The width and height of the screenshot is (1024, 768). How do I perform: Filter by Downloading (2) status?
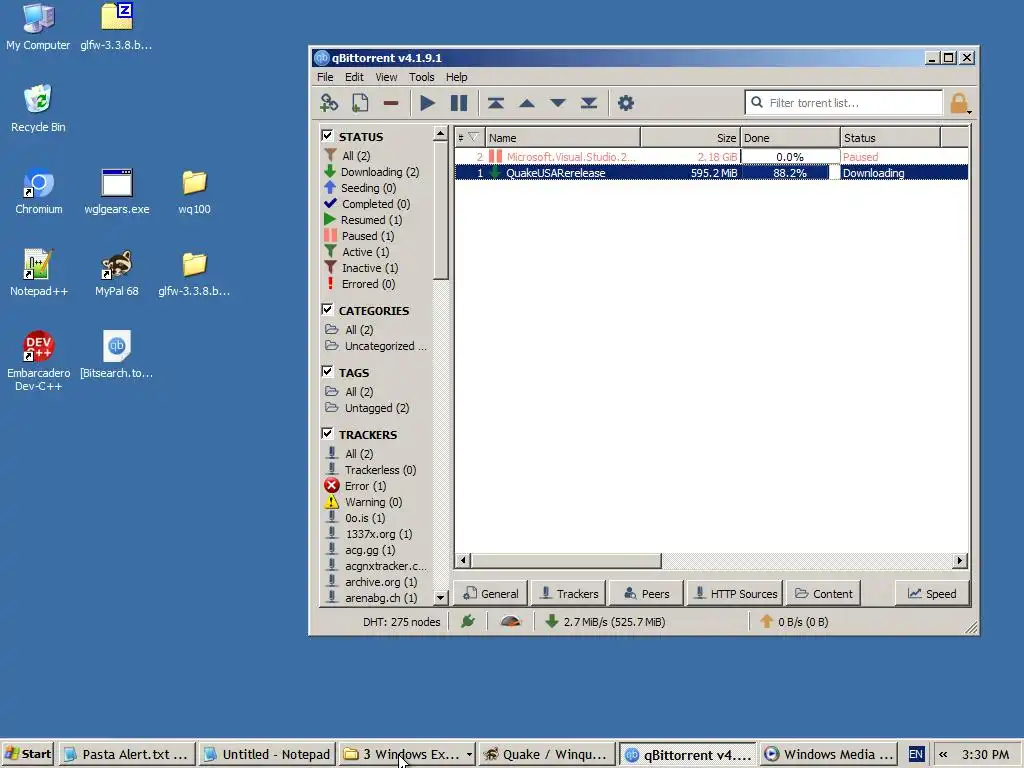pos(372,172)
